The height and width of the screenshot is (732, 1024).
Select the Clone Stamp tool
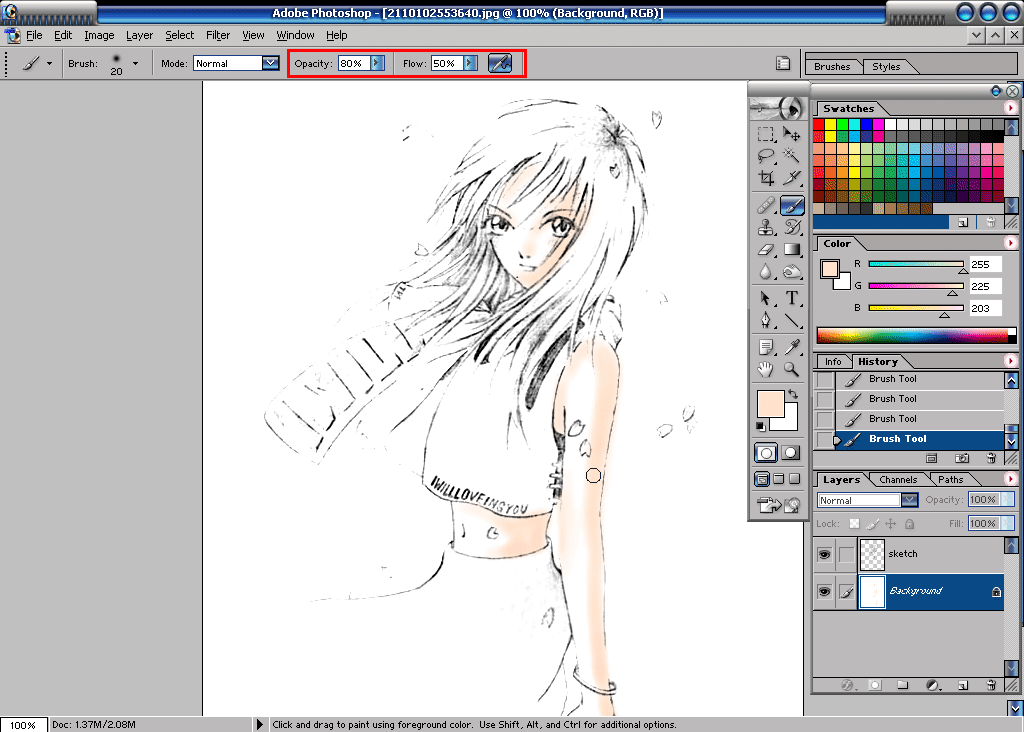pyautogui.click(x=765, y=227)
